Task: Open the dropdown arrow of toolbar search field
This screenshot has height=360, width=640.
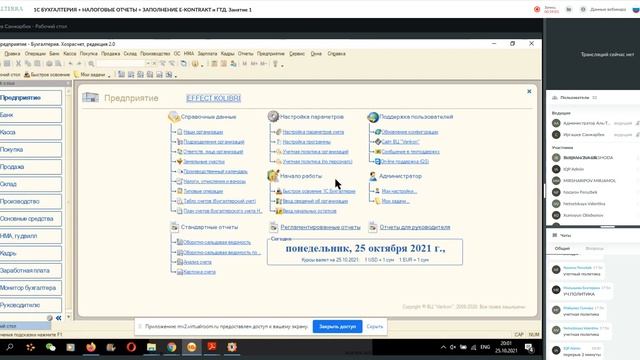Action: tap(147, 64)
